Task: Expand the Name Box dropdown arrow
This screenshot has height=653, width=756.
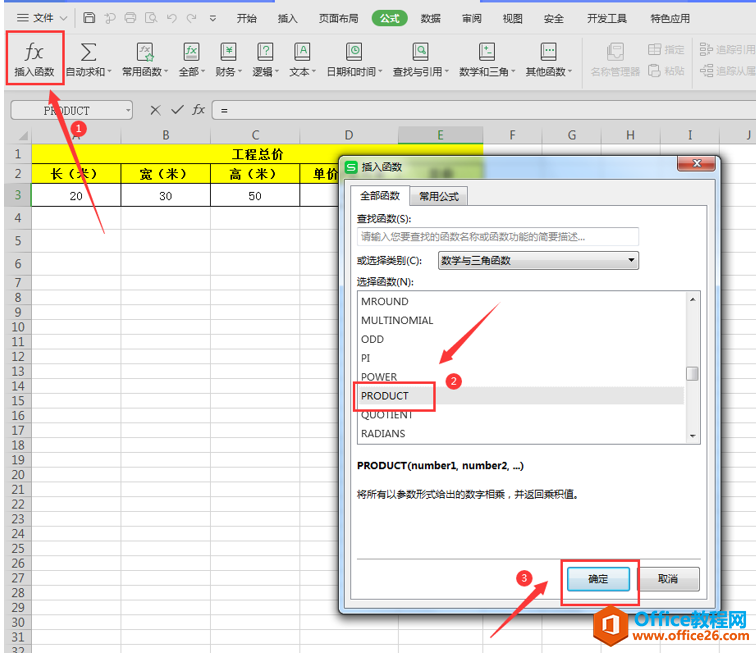Action: click(x=128, y=110)
